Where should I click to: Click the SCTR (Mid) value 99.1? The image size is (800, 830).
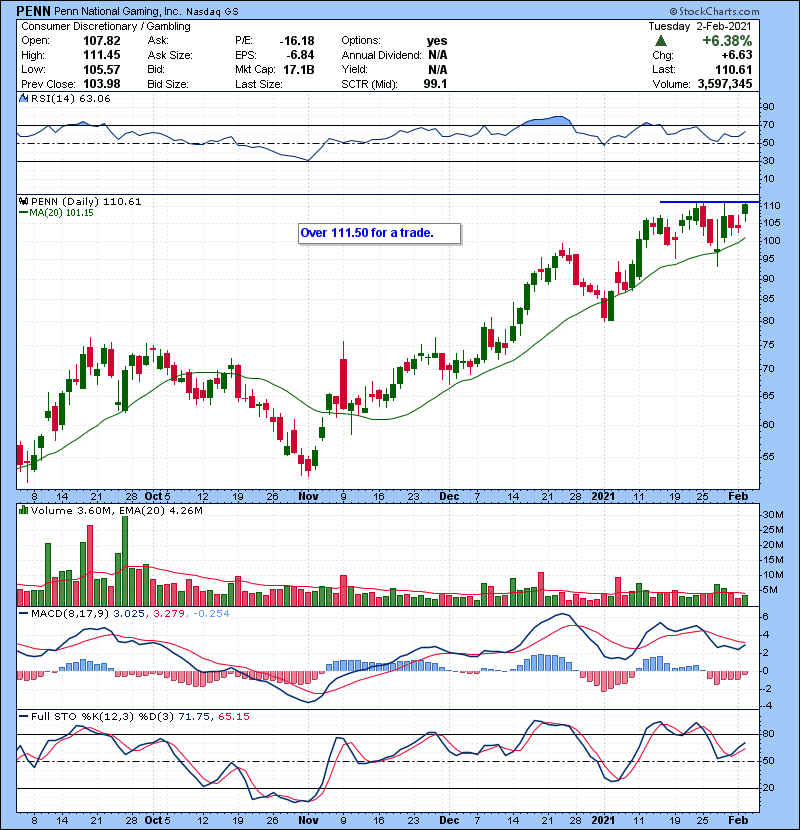tap(435, 84)
